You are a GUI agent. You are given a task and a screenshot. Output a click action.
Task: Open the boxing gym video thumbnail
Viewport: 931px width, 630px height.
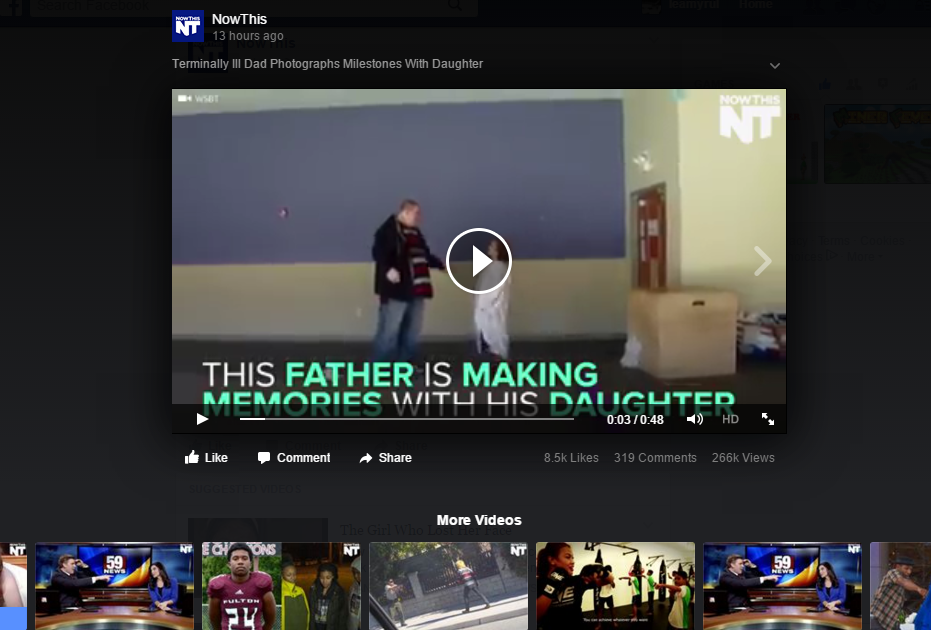click(x=615, y=586)
